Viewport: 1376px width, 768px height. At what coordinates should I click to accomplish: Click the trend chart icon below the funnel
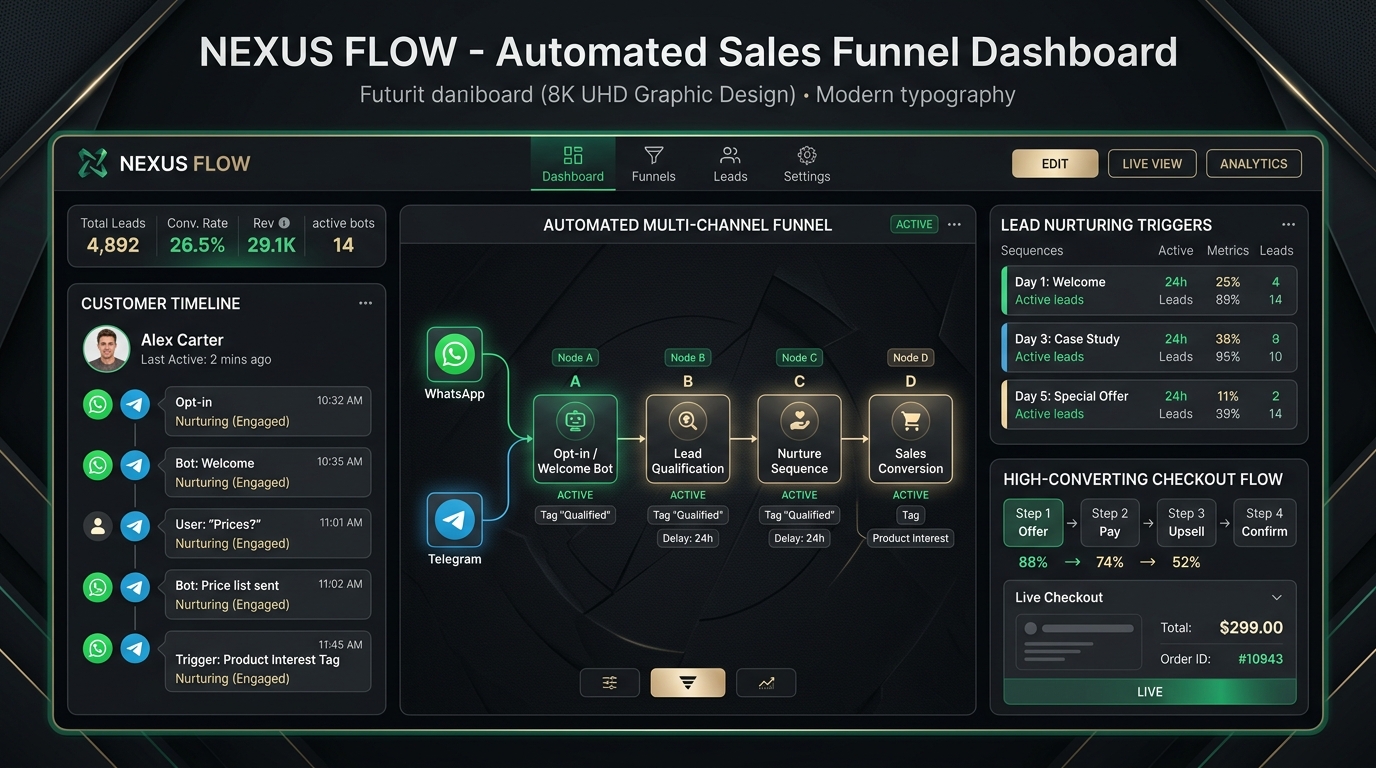[x=766, y=683]
